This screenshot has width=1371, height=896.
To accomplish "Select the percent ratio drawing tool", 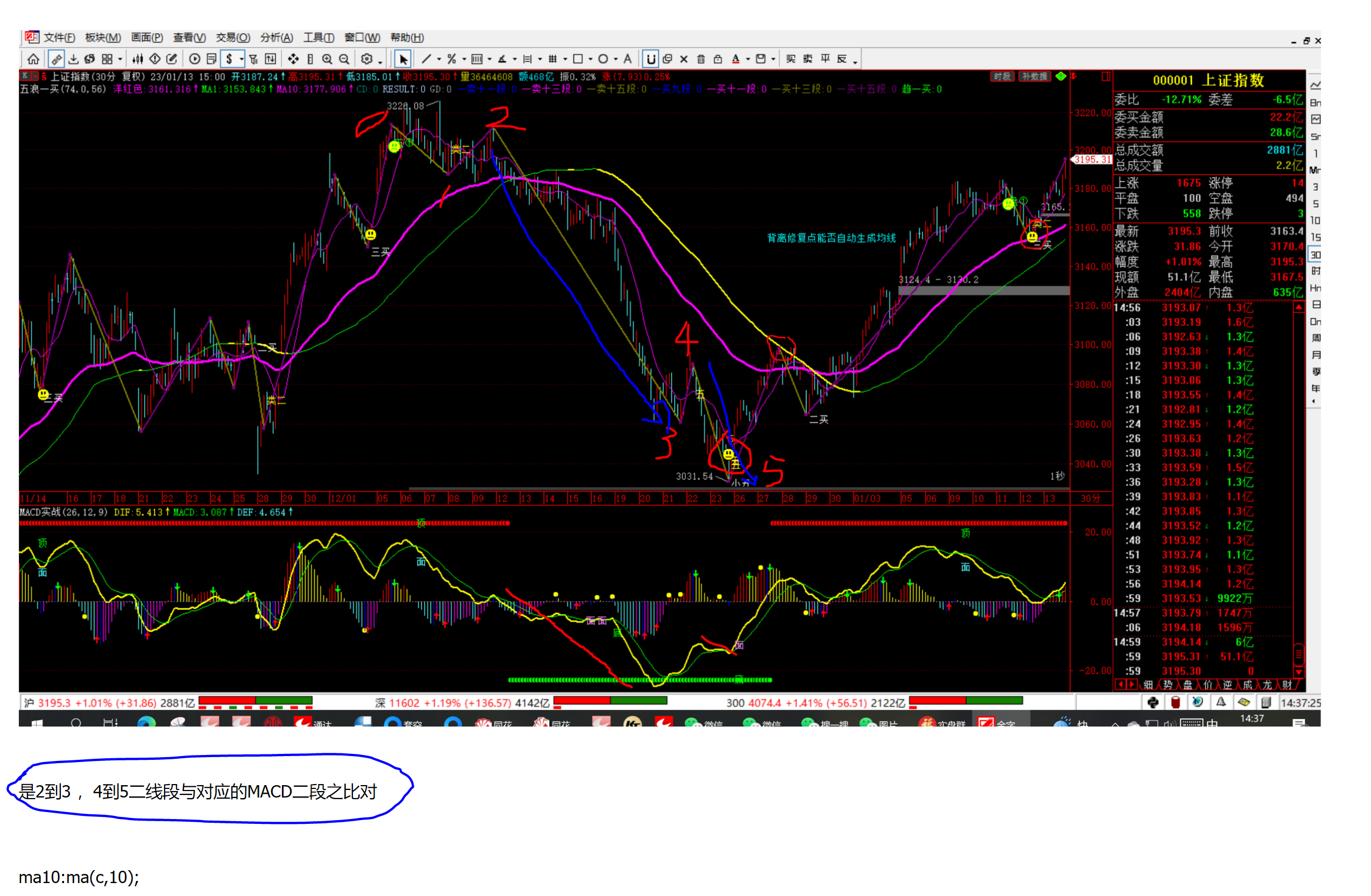I will [451, 59].
